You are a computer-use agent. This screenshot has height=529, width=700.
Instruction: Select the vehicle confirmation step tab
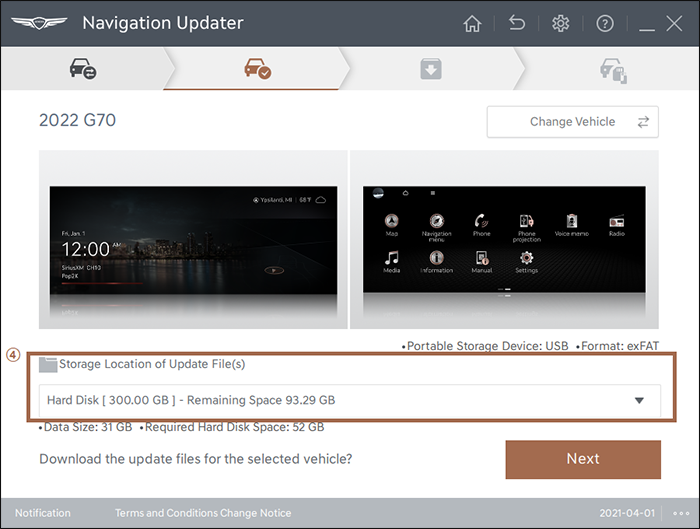257,69
